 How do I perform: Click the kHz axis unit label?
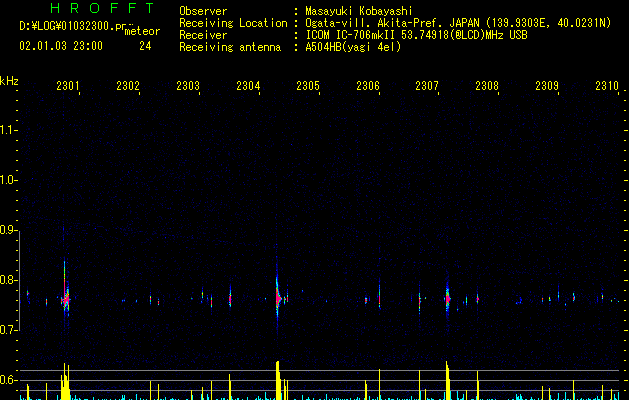9,81
